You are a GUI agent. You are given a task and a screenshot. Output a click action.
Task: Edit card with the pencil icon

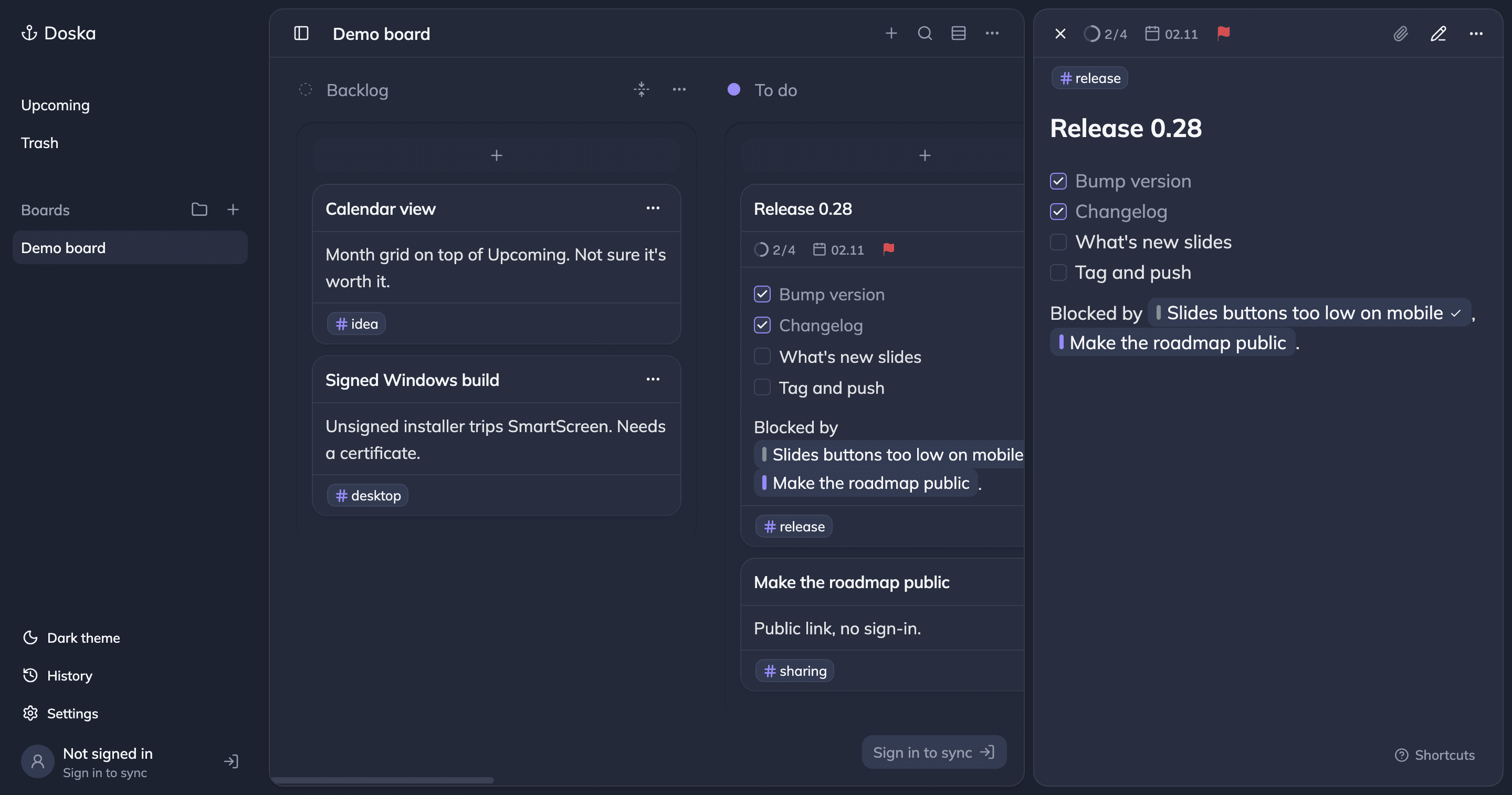tap(1438, 34)
